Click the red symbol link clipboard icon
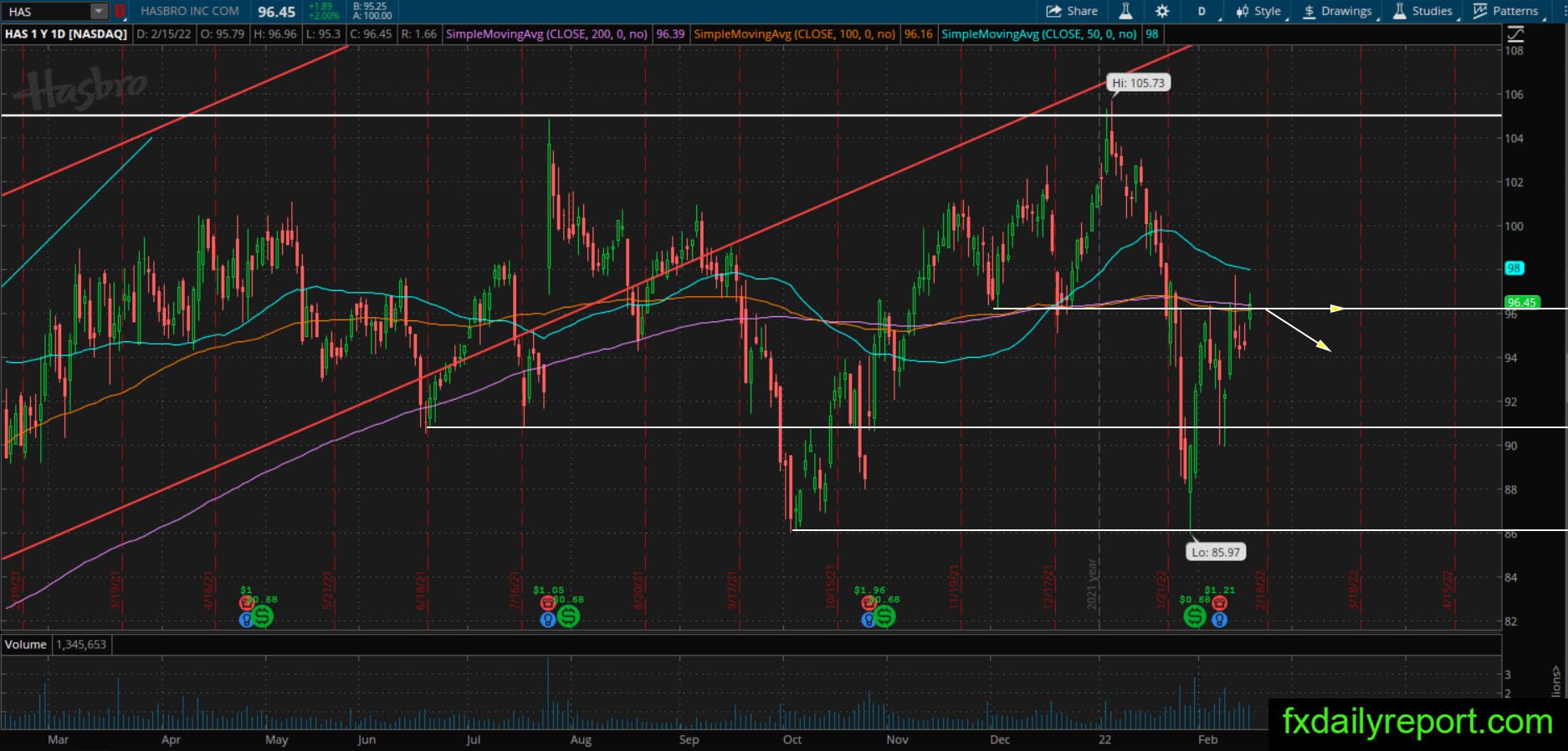This screenshot has height=751, width=1568. pyautogui.click(x=120, y=12)
